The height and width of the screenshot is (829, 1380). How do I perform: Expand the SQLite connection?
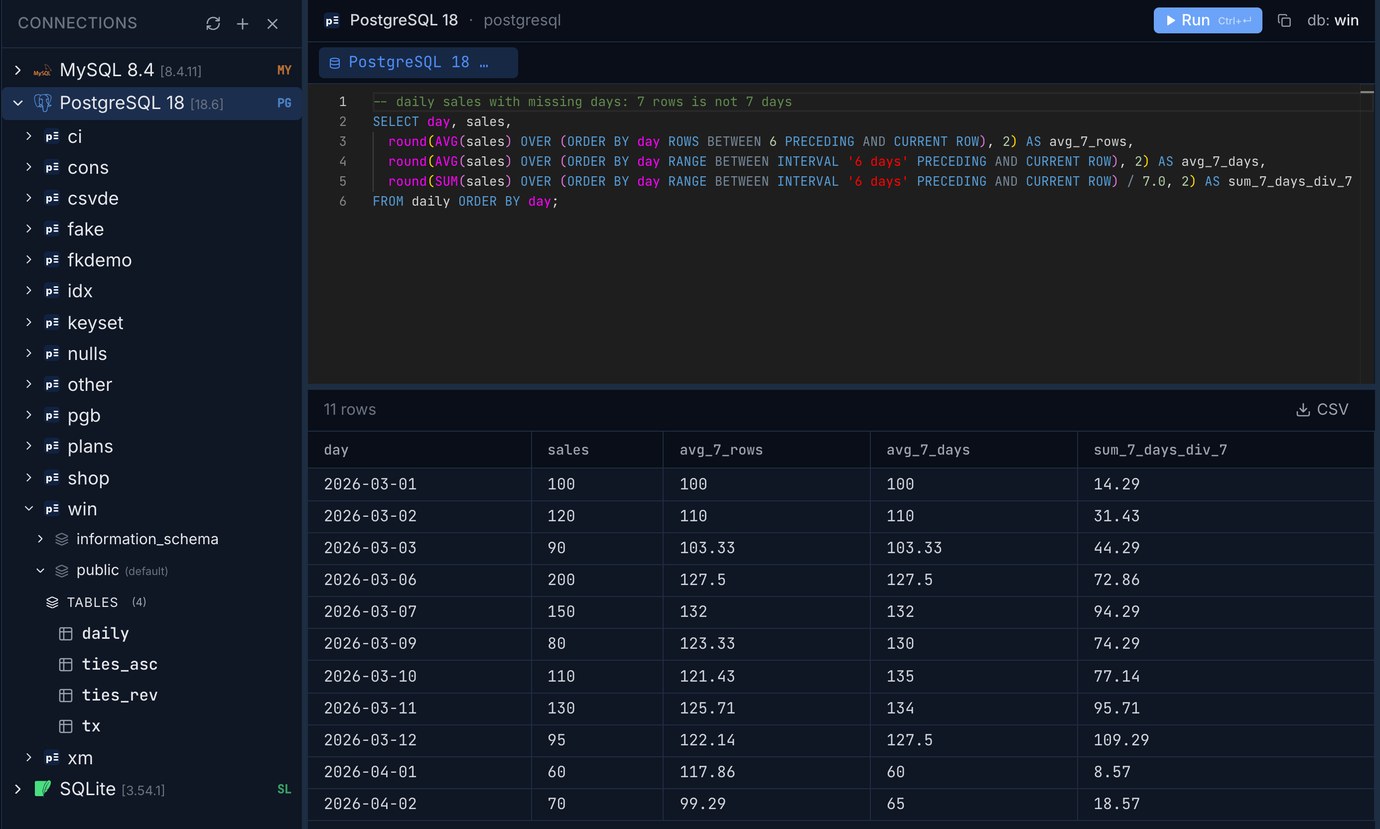point(17,789)
